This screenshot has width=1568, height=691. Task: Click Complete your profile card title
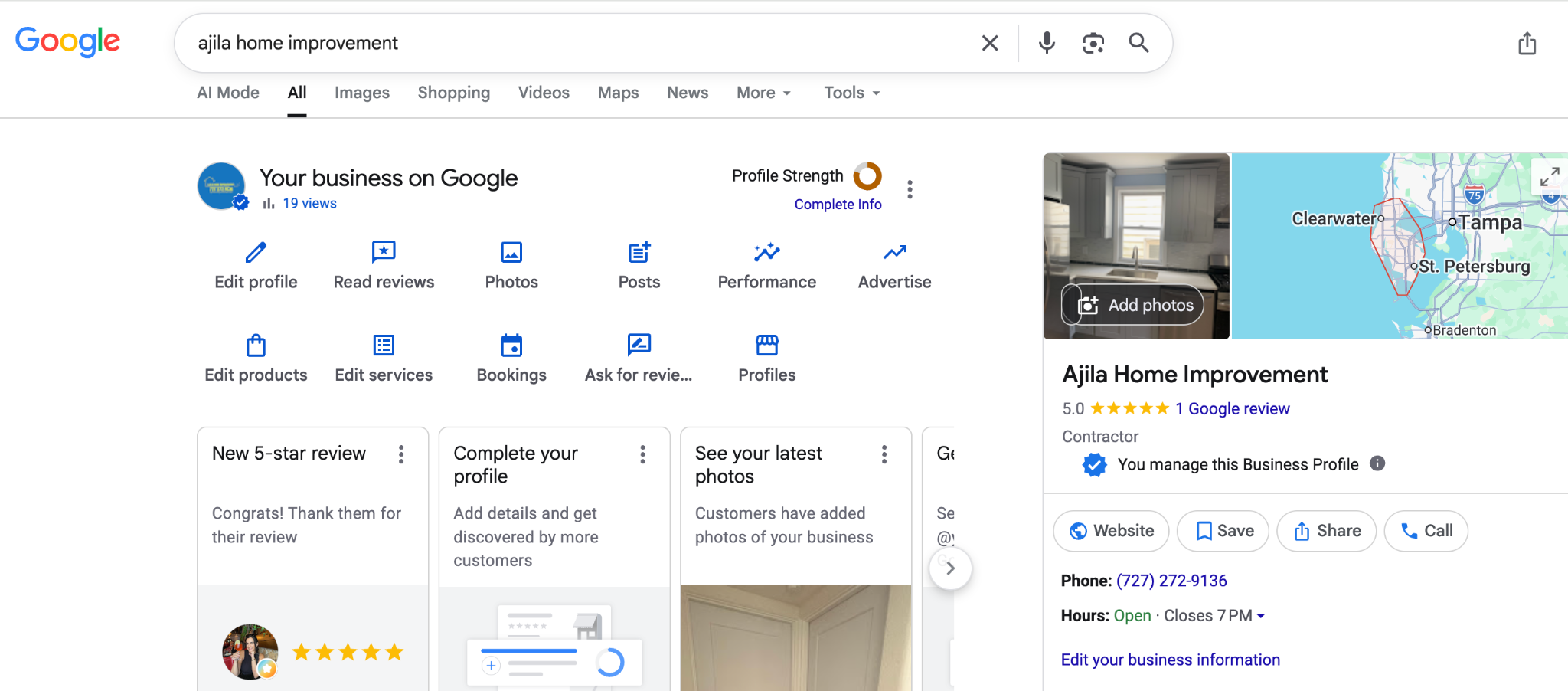coord(515,464)
